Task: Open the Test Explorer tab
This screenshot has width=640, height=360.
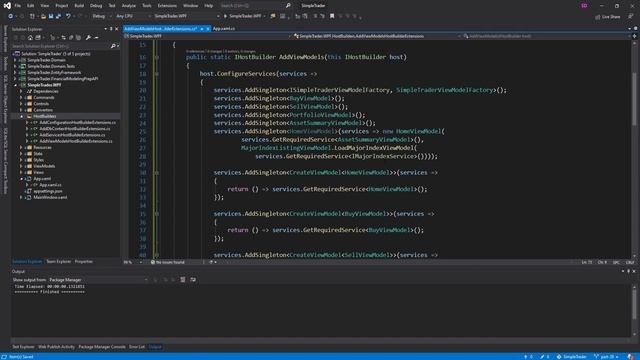Action: click(x=23, y=347)
